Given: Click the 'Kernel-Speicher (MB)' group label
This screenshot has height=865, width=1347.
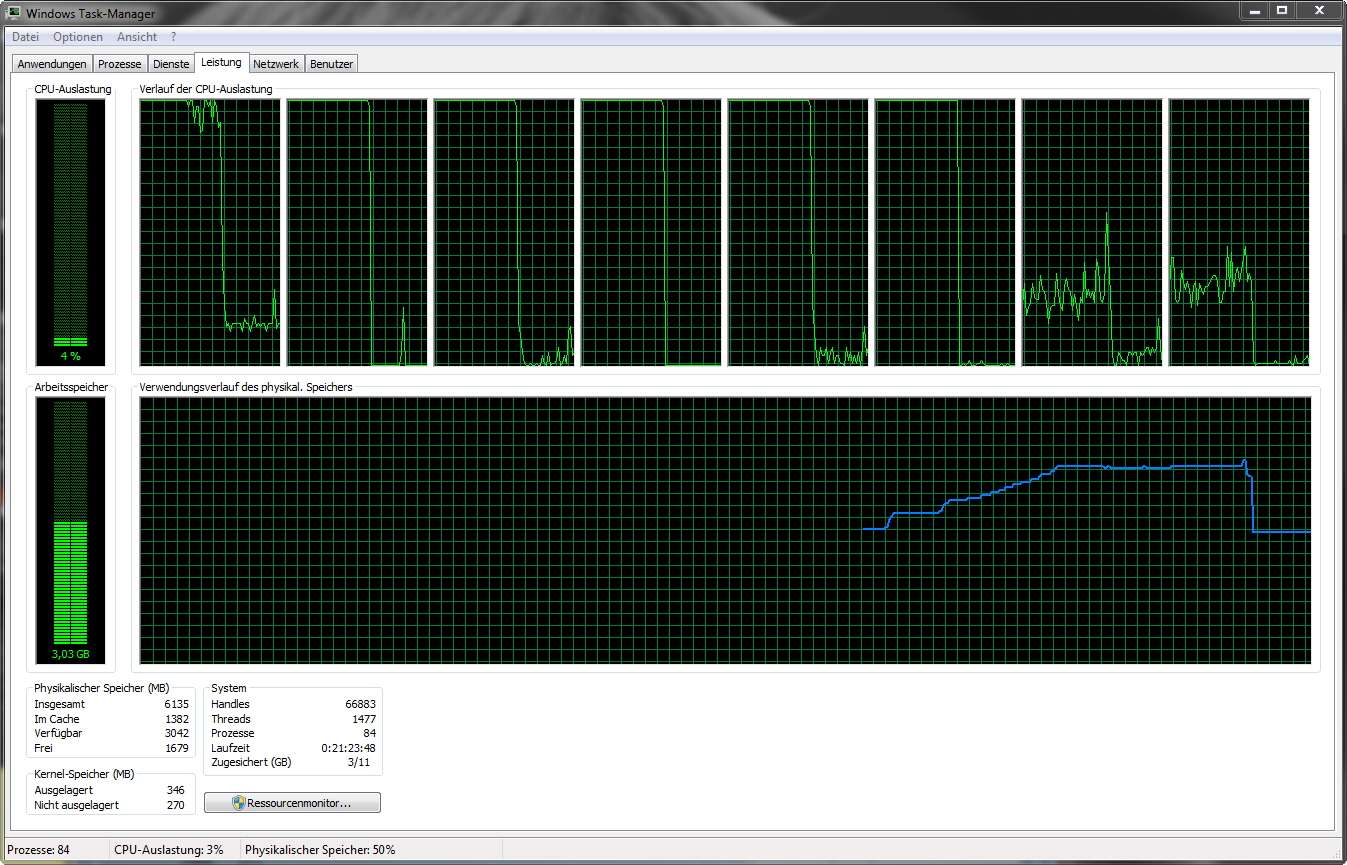Looking at the screenshot, I should pyautogui.click(x=84, y=774).
